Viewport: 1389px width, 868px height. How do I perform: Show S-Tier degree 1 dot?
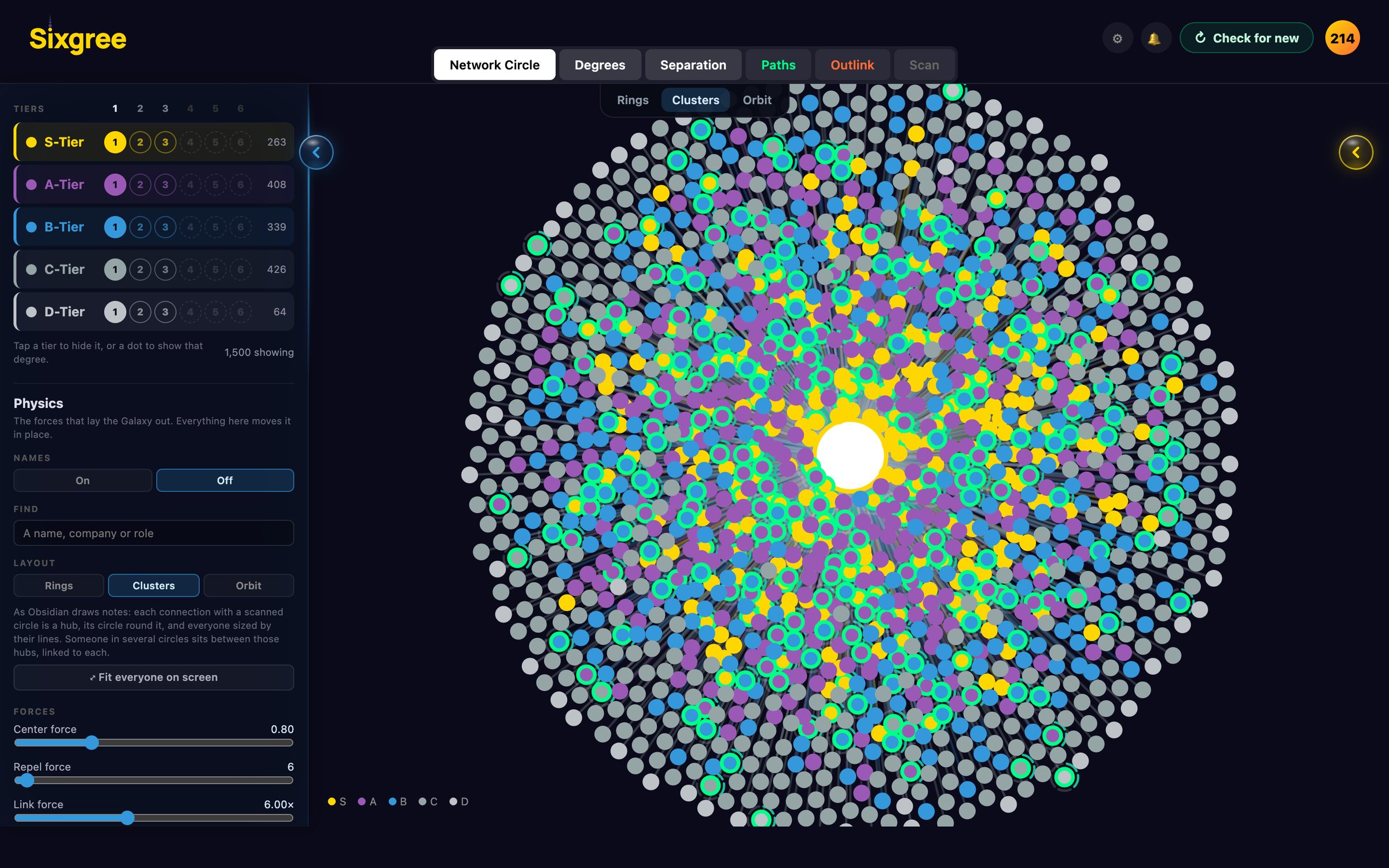pos(115,142)
